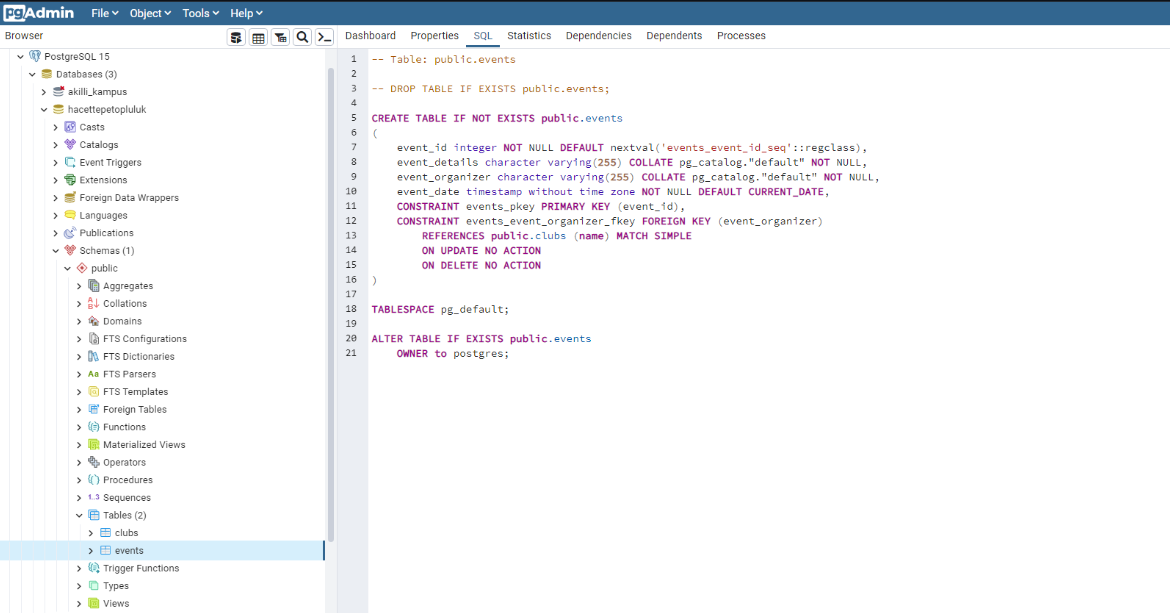Switch to the Statistics tab
The image size is (1170, 613).
tap(529, 35)
